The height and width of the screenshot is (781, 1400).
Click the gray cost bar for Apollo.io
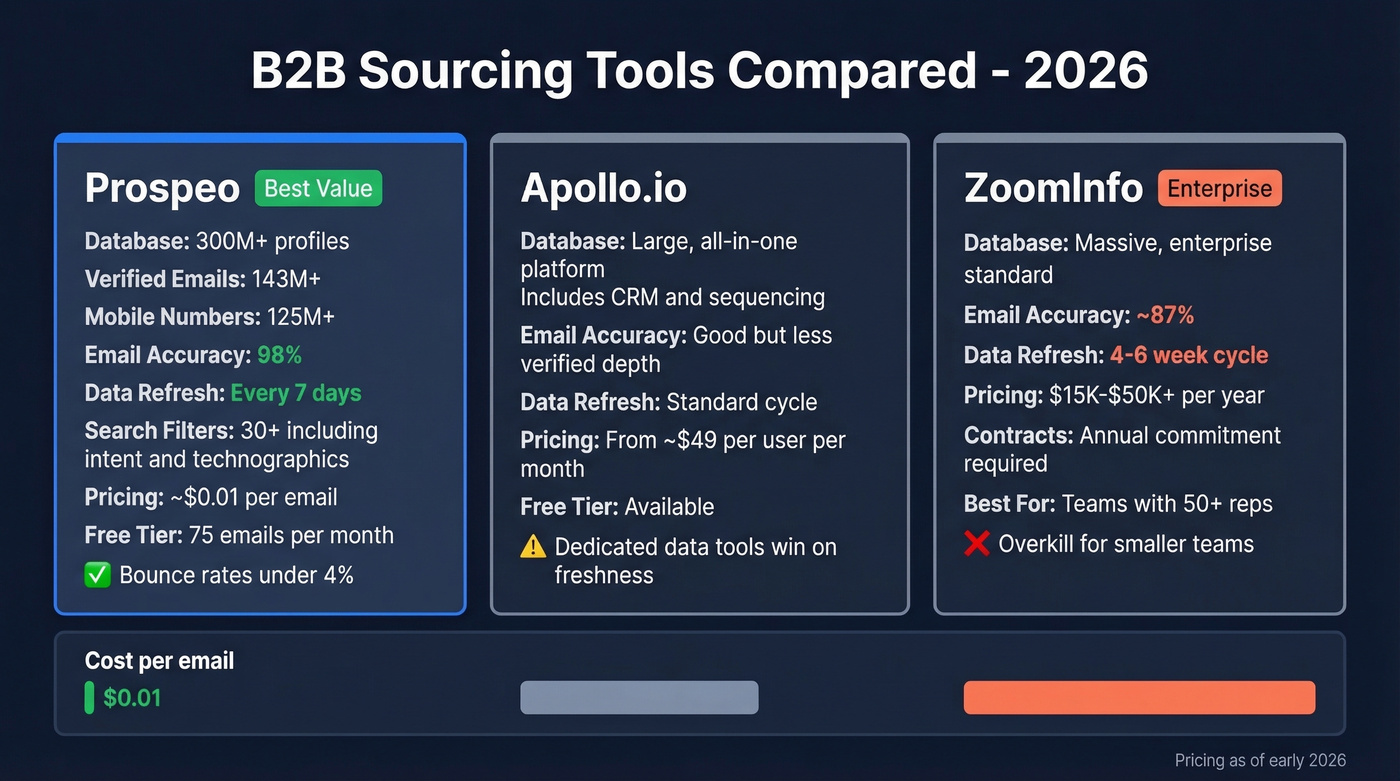[x=638, y=697]
